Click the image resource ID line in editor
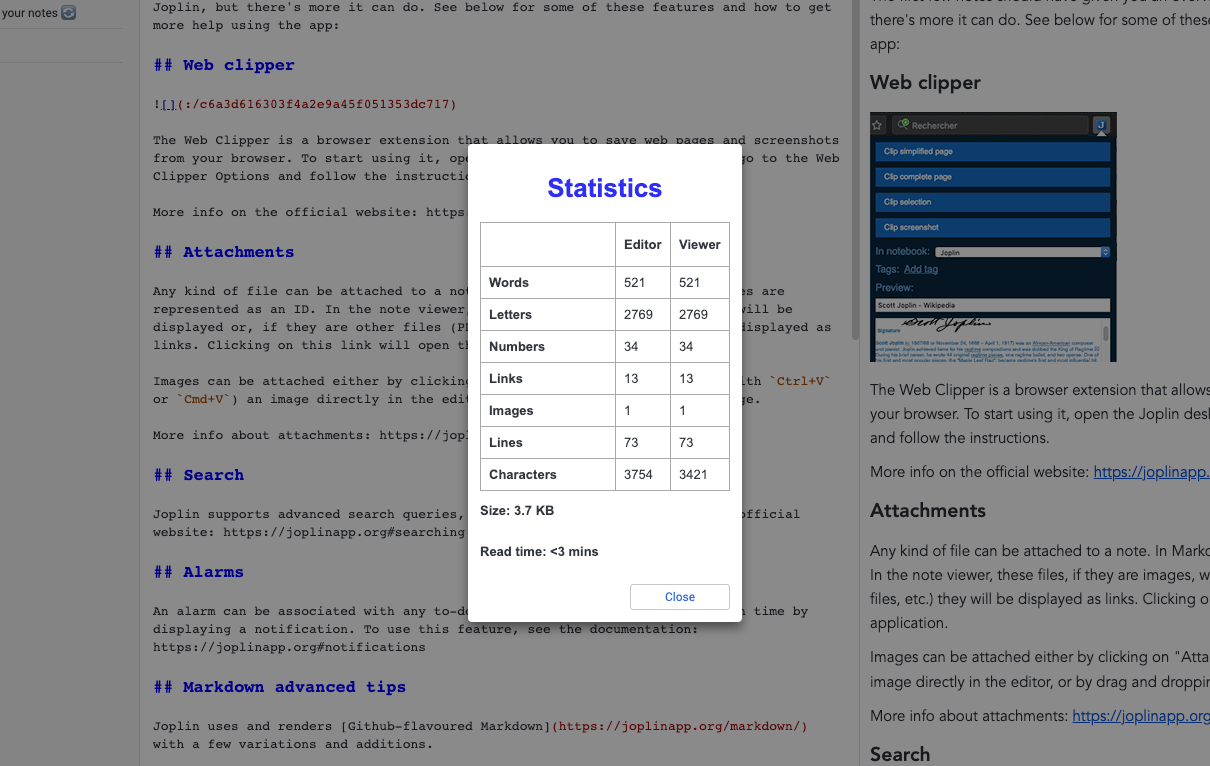This screenshot has width=1210, height=766. point(305,104)
